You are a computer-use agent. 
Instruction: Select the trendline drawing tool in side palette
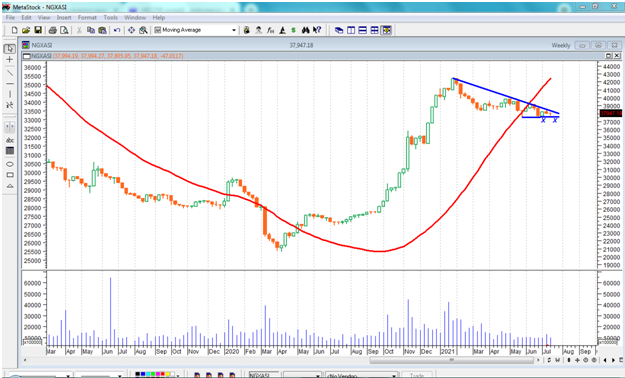(x=10, y=73)
